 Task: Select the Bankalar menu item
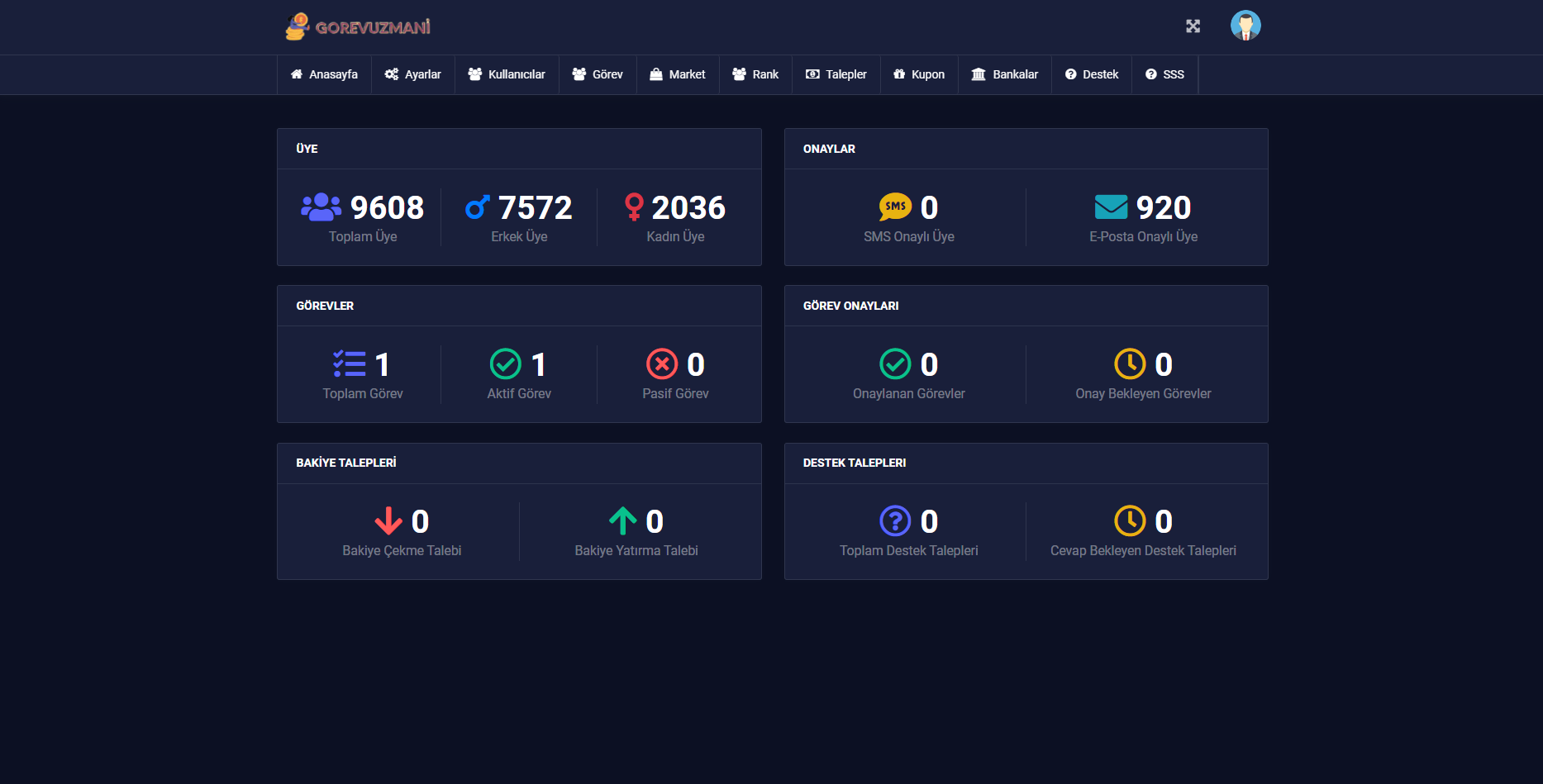[x=1005, y=74]
